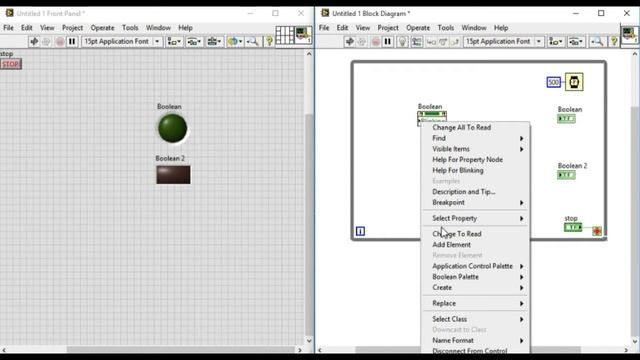Expand Application Control Palette submenu
The image size is (640, 360).
click(x=476, y=266)
